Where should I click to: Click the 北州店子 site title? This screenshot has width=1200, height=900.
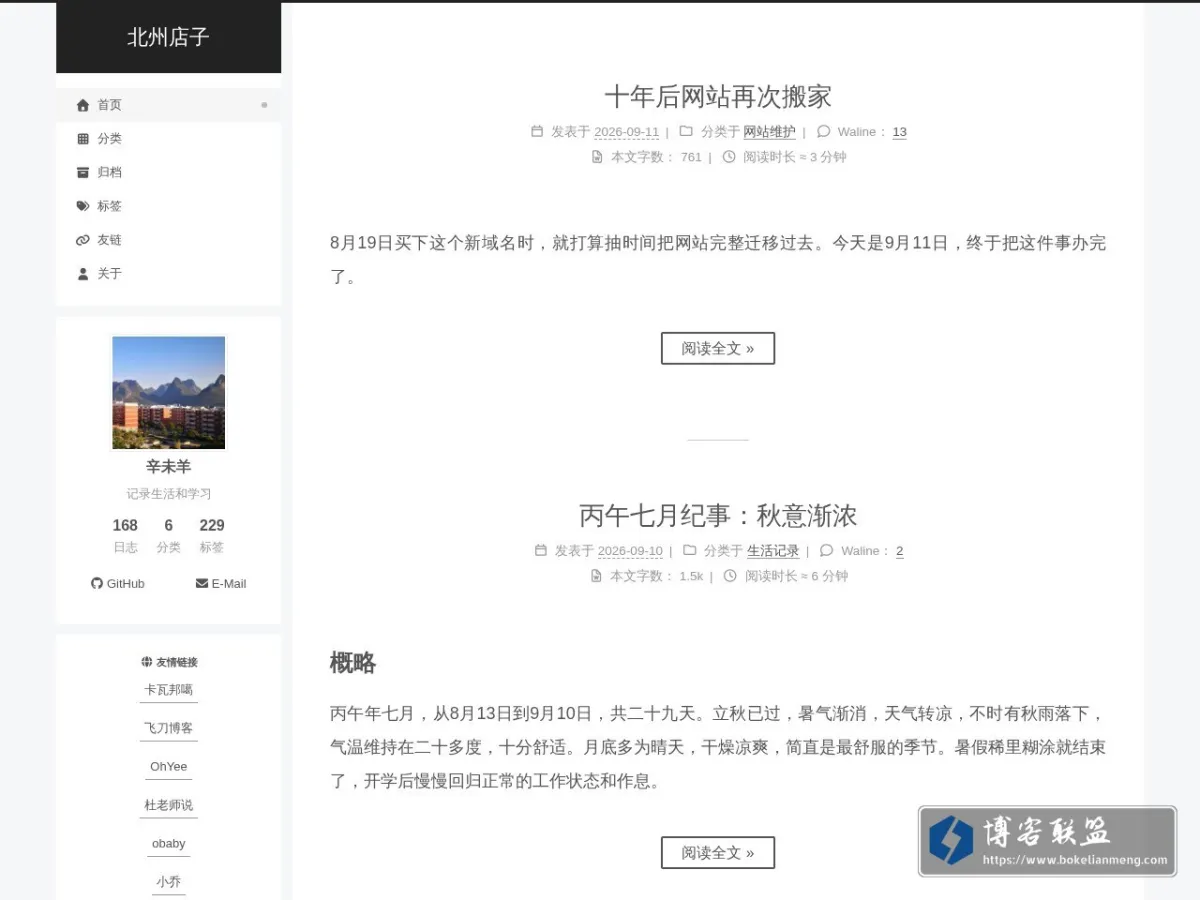click(168, 37)
